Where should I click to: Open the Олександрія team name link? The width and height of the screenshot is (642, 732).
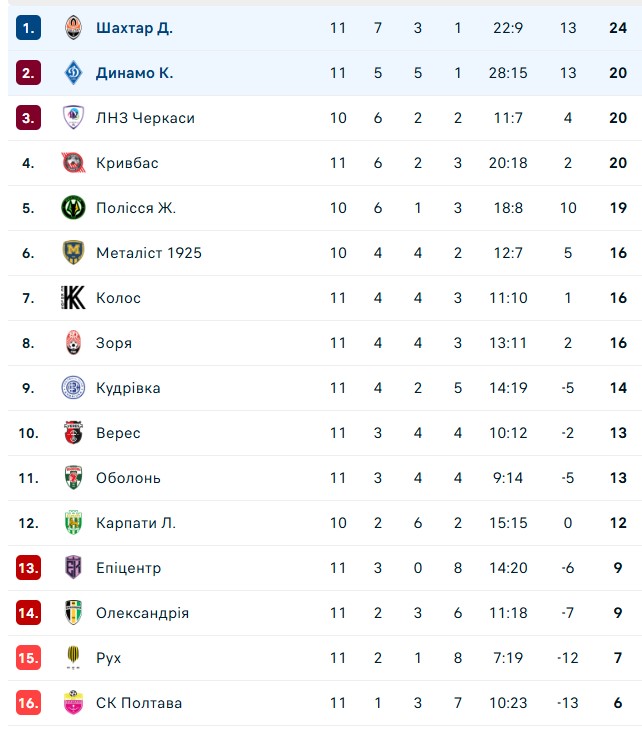point(142,613)
